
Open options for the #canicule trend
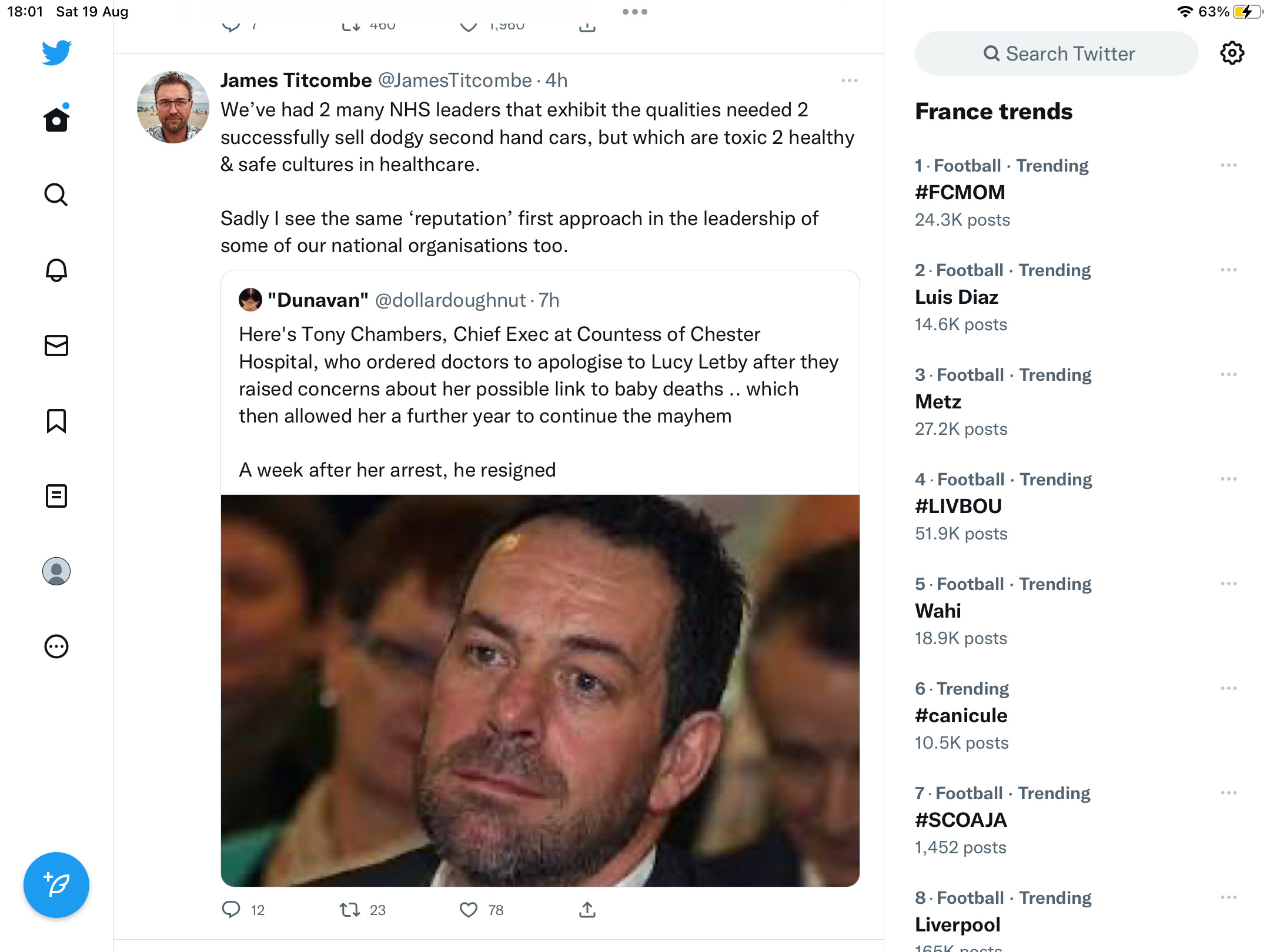point(1229,689)
